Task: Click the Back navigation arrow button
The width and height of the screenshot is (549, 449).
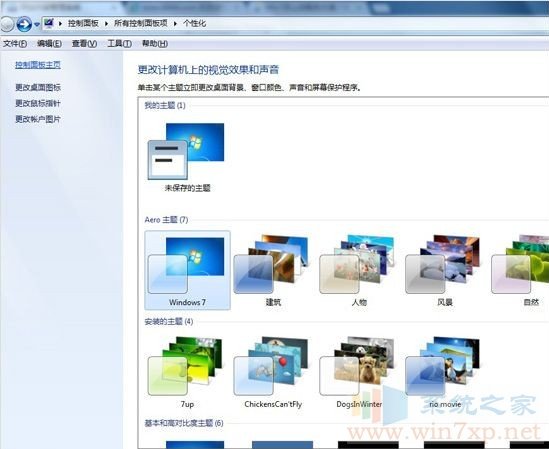Action: tap(6, 24)
